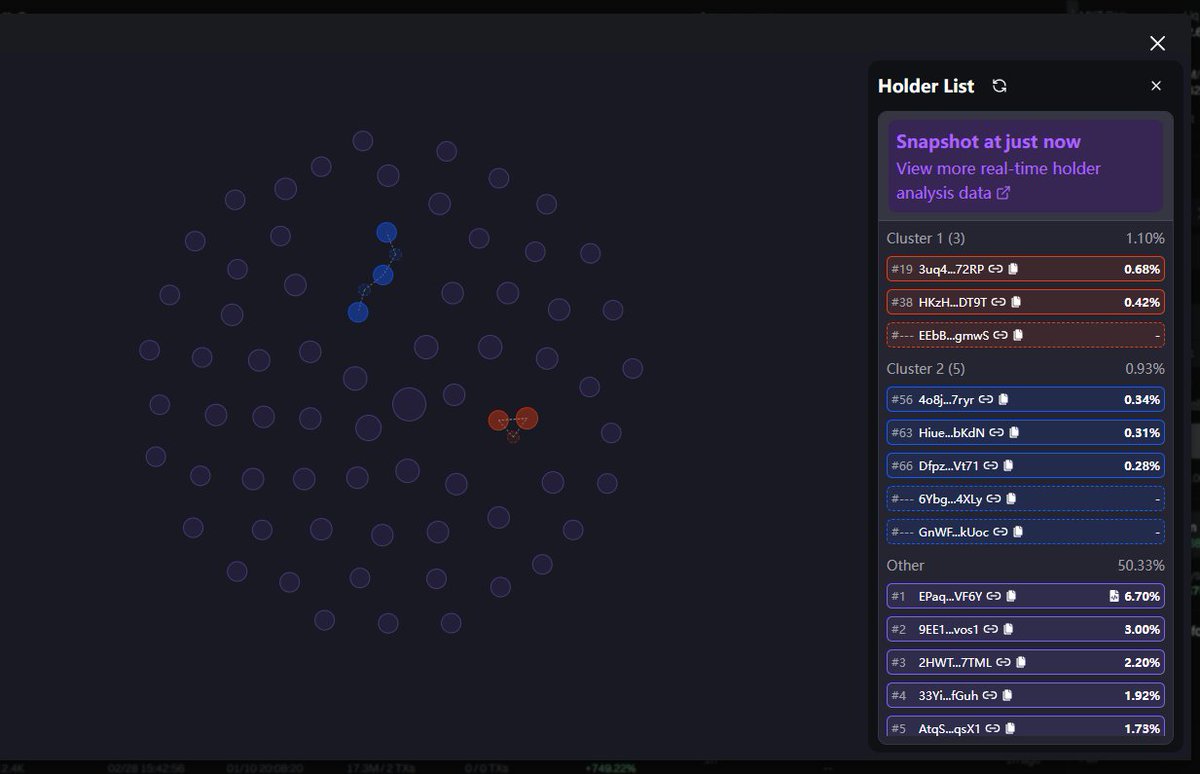Click the 0.68% value for rank #19
The image size is (1200, 774).
coord(1142,269)
